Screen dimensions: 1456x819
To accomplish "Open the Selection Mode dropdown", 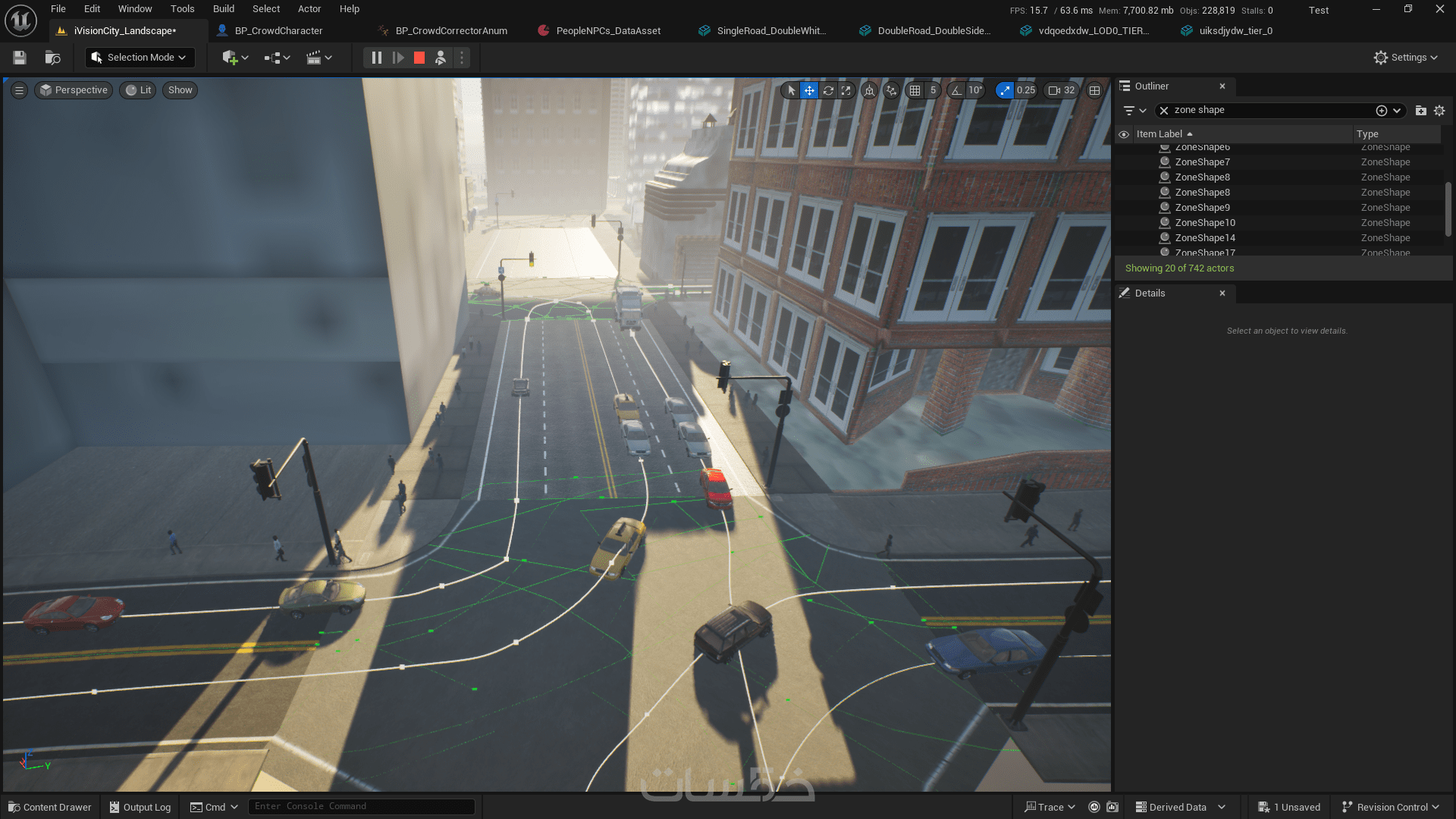I will coord(140,58).
